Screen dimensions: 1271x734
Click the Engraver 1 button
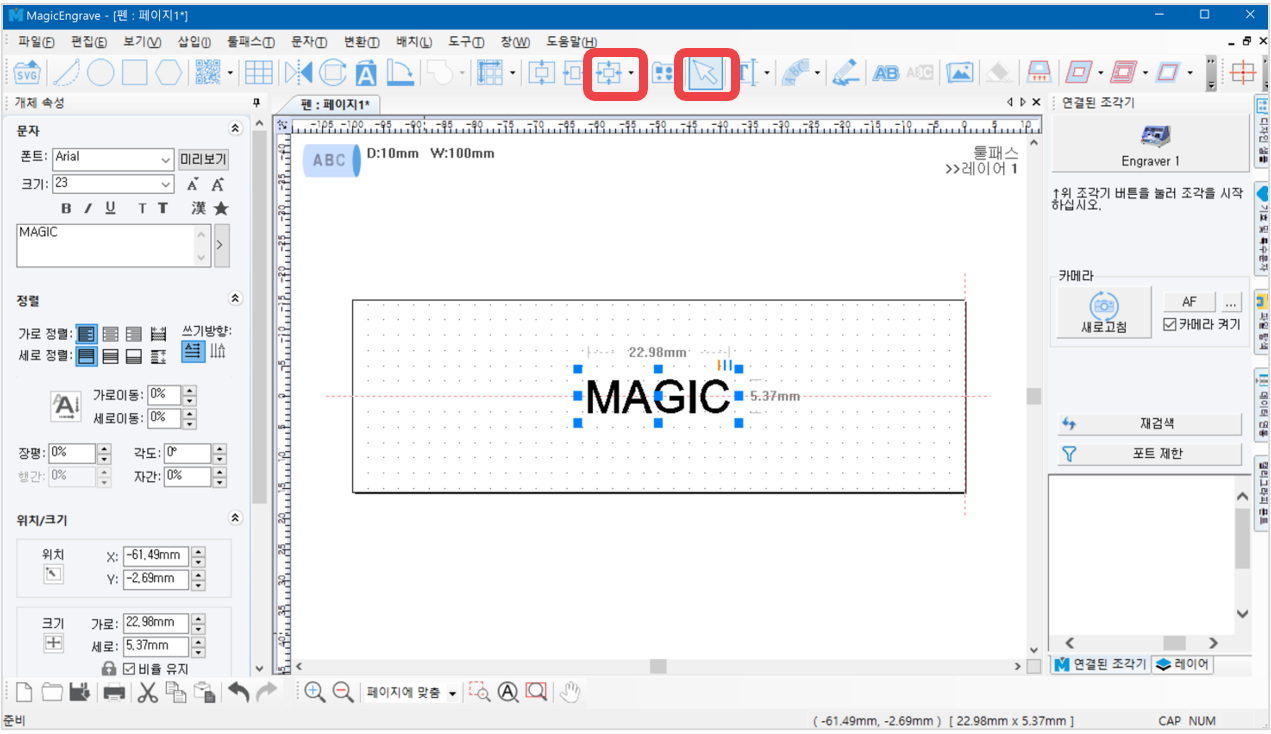click(x=1150, y=145)
